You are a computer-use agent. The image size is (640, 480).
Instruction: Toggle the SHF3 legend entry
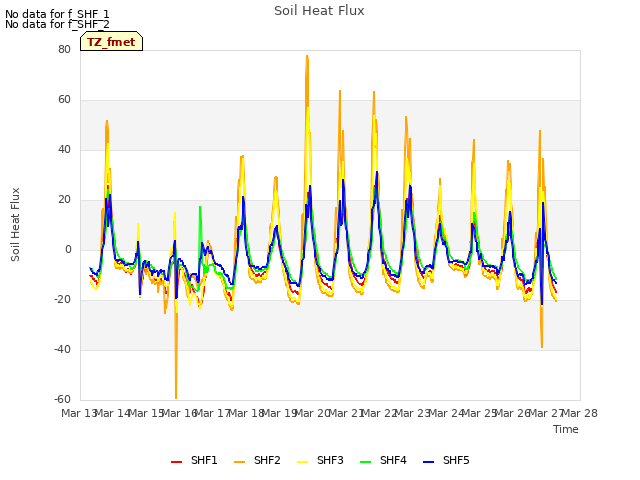tap(320, 460)
